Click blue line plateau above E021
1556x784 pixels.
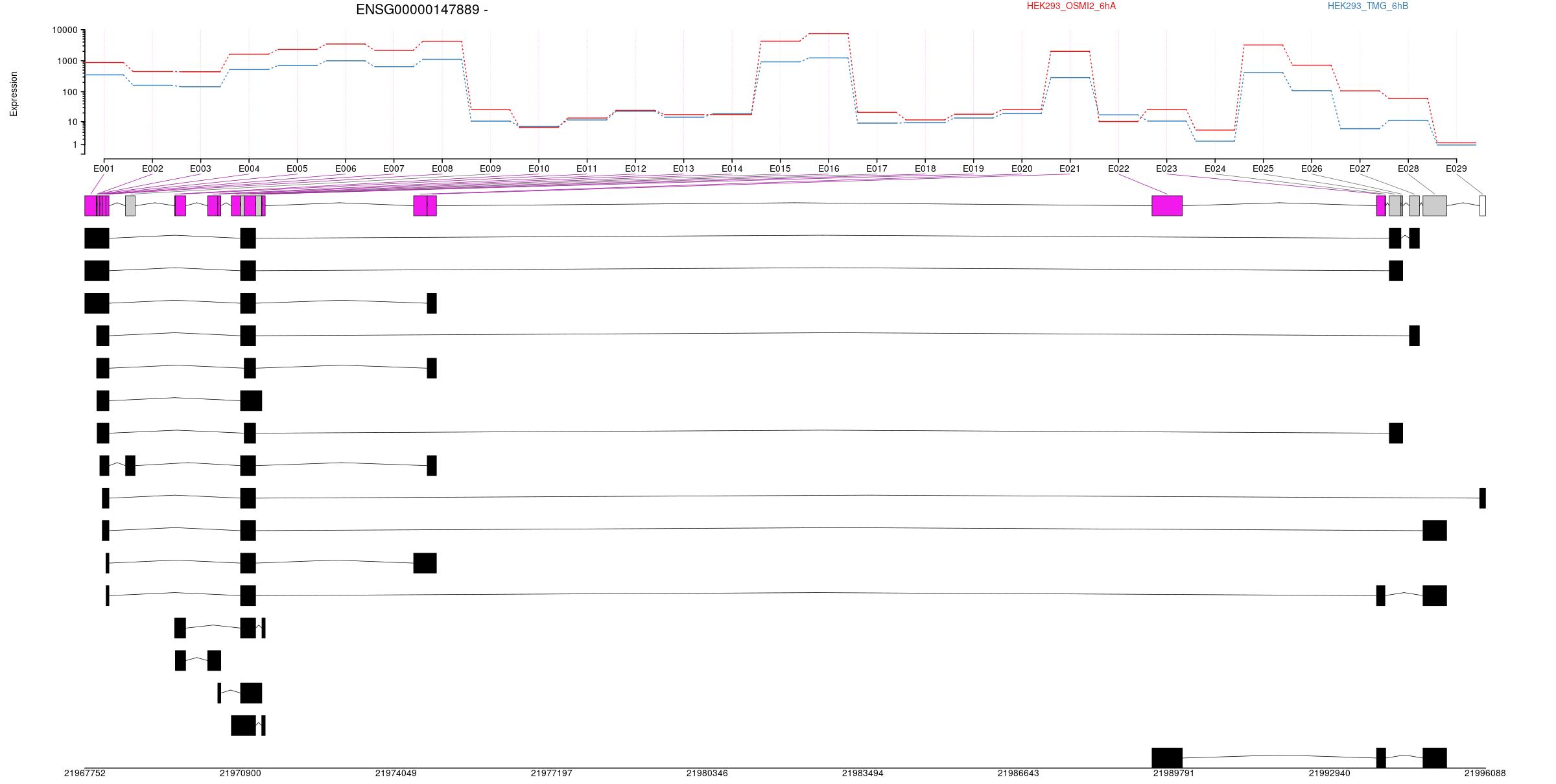[x=1070, y=78]
